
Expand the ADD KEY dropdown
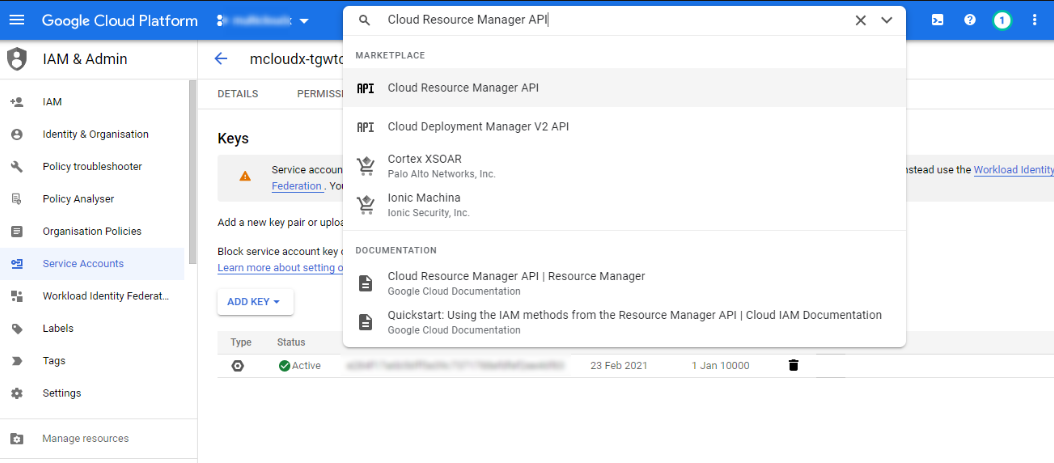(x=254, y=301)
